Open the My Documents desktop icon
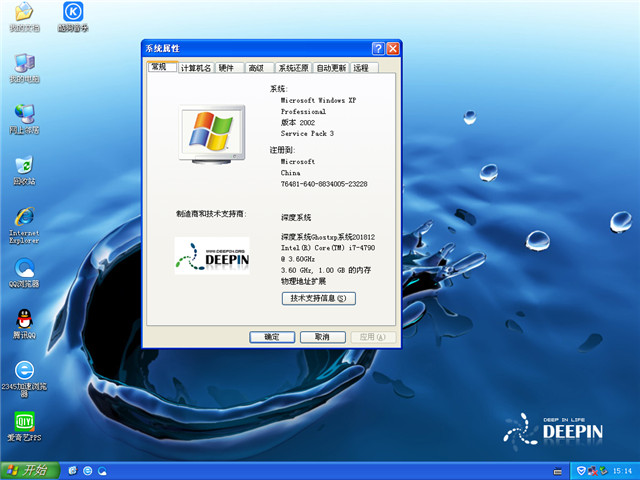640x480 pixels. click(24, 16)
